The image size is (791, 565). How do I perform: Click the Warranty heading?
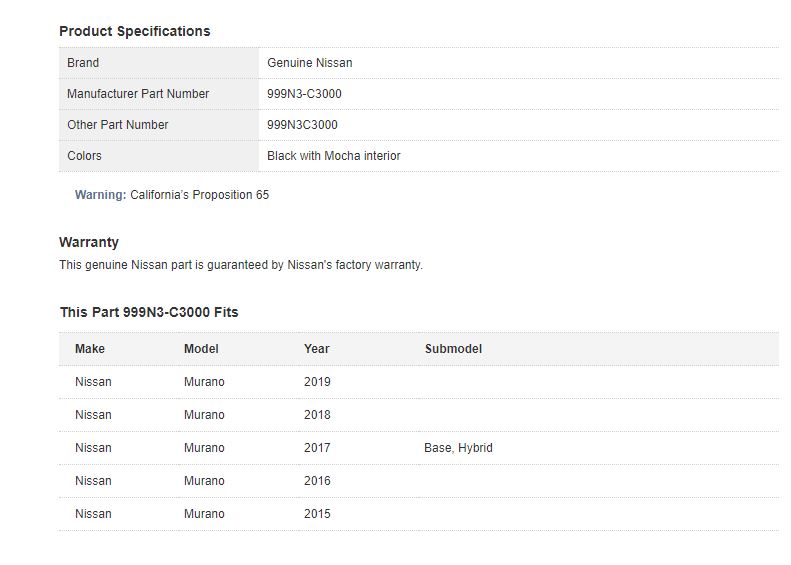(x=89, y=242)
